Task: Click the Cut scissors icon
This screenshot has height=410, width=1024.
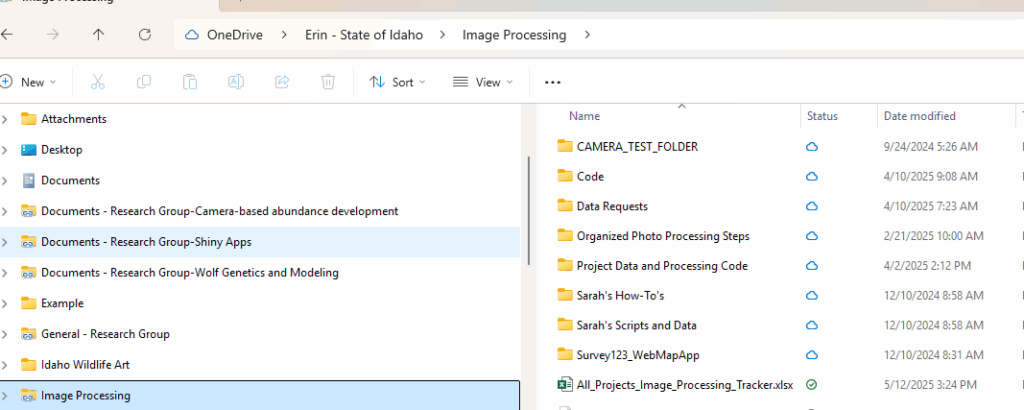Action: click(x=98, y=82)
